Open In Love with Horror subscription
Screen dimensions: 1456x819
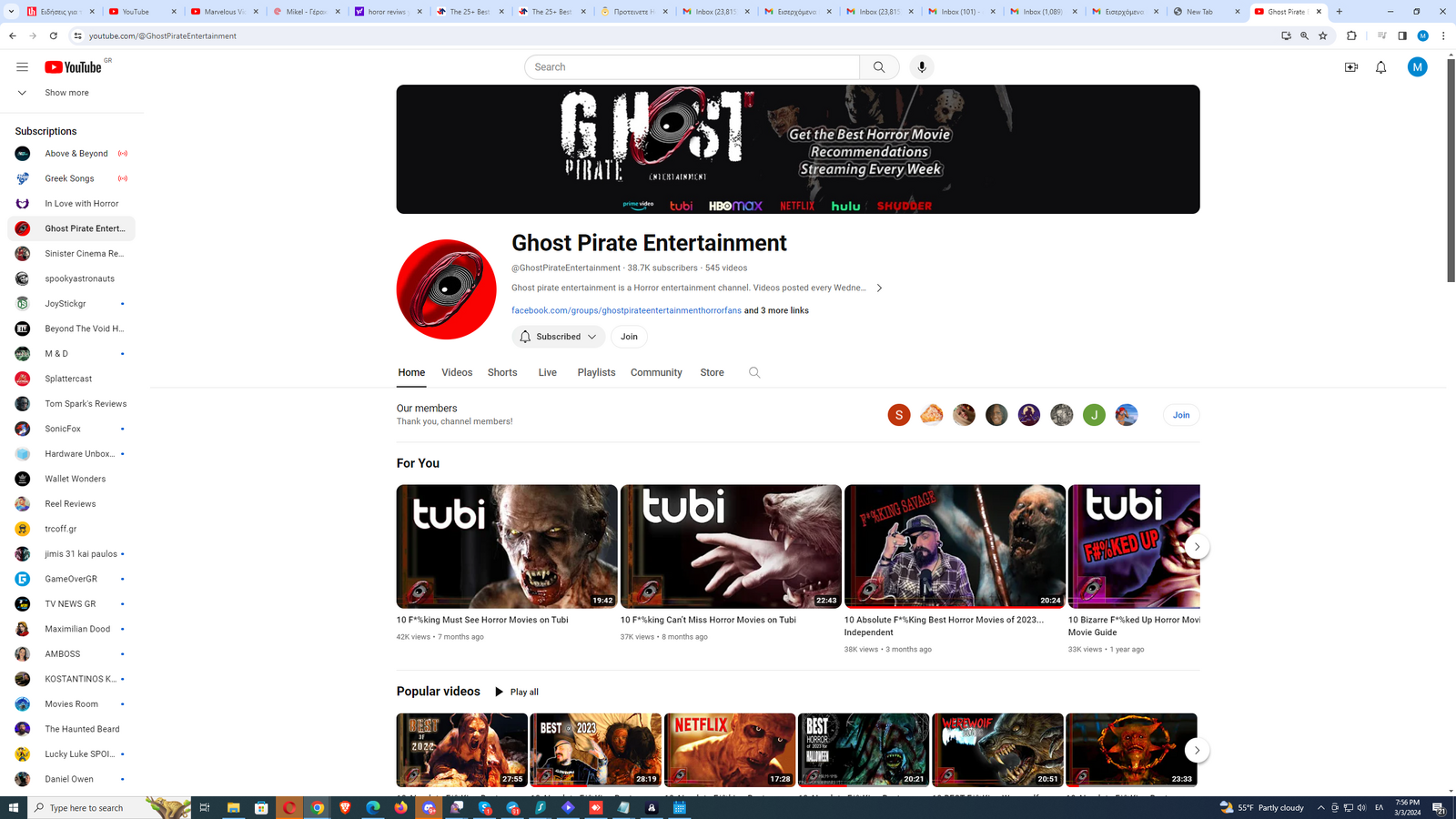tap(71, 204)
